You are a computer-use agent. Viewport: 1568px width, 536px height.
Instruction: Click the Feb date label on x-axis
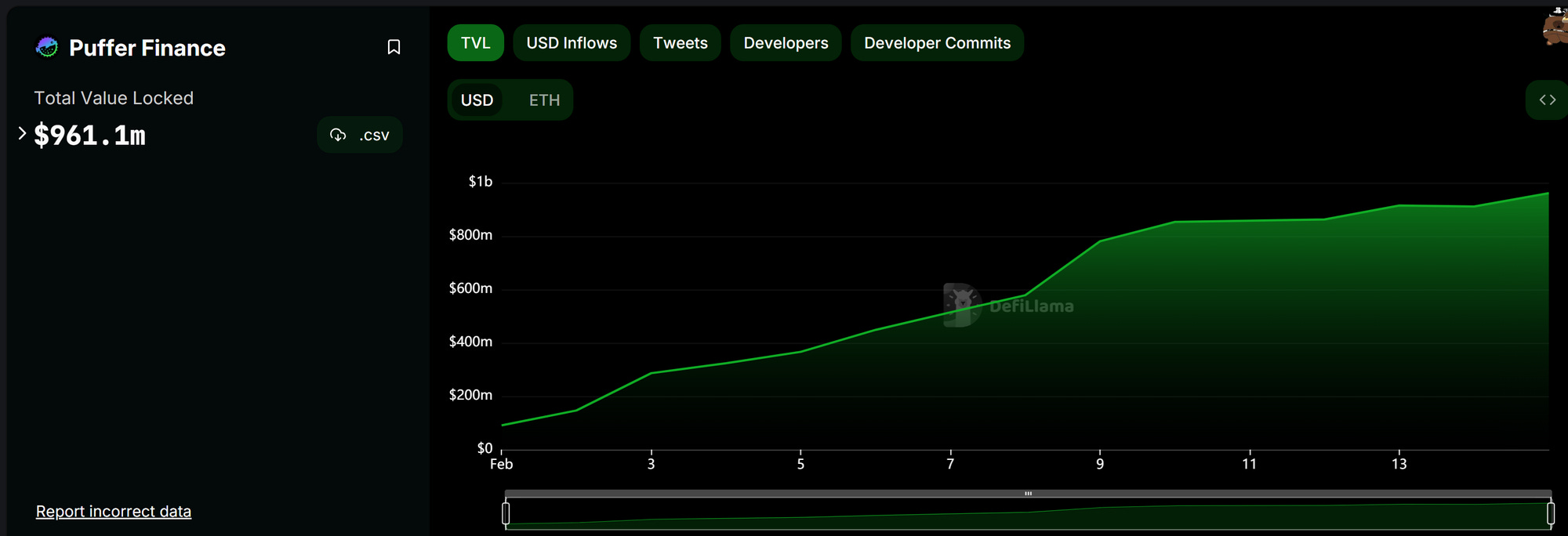pos(502,464)
